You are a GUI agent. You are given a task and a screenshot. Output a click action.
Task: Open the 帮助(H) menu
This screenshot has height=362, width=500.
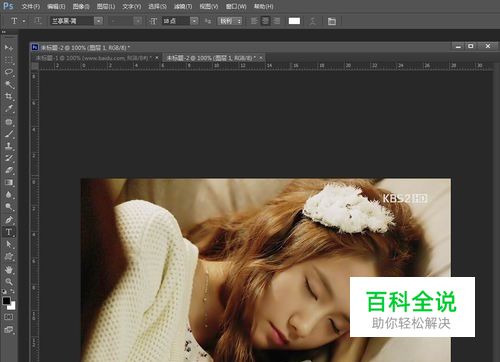[x=263, y=6]
